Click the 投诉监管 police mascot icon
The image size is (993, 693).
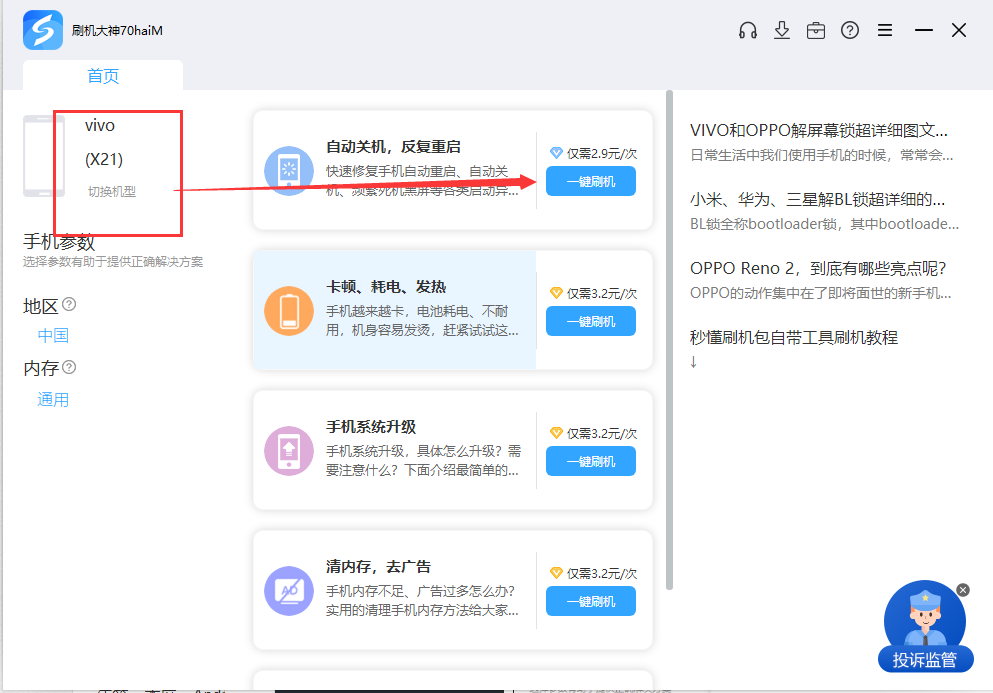[x=924, y=620]
